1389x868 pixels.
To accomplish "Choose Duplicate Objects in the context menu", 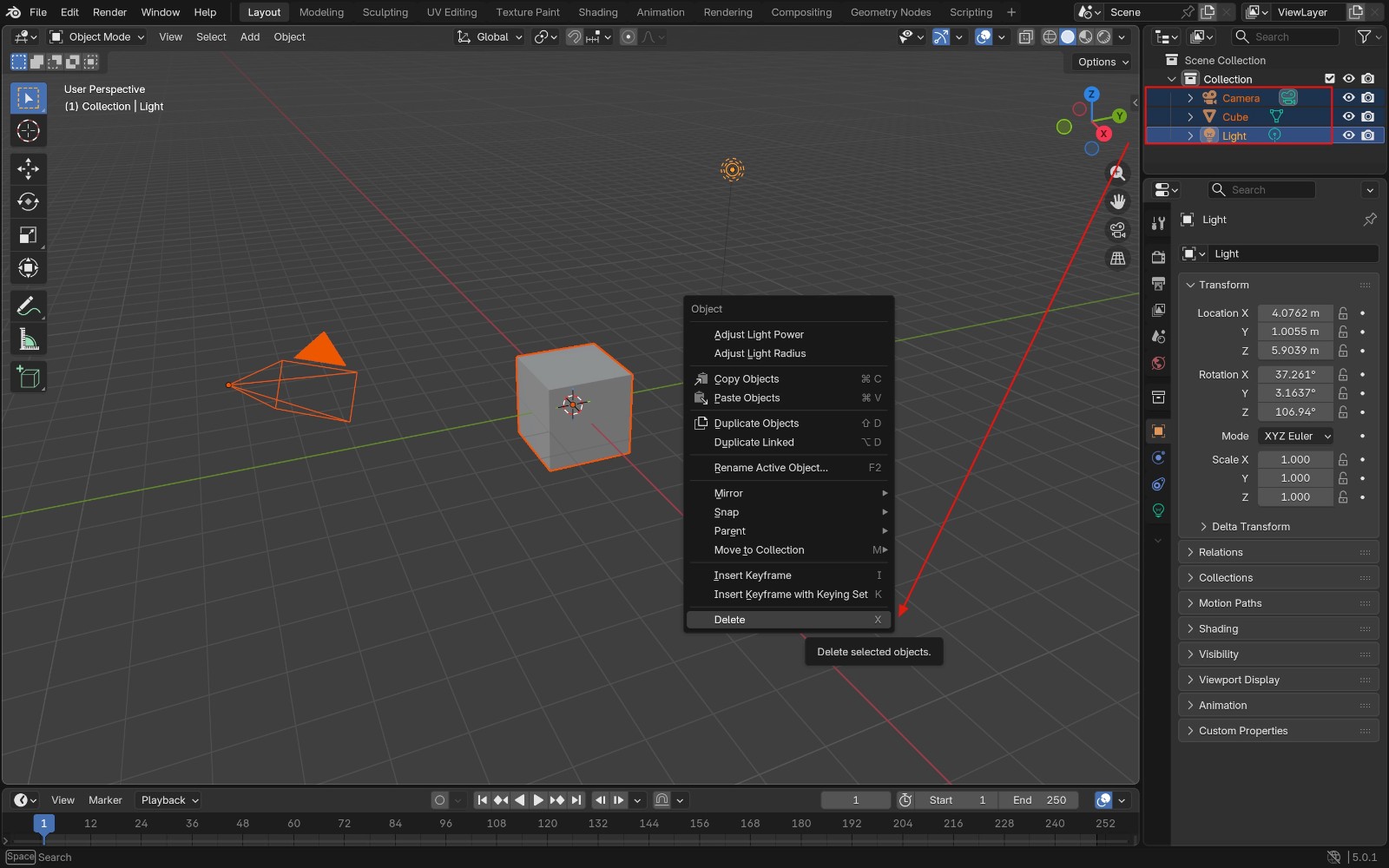I will [788, 424].
